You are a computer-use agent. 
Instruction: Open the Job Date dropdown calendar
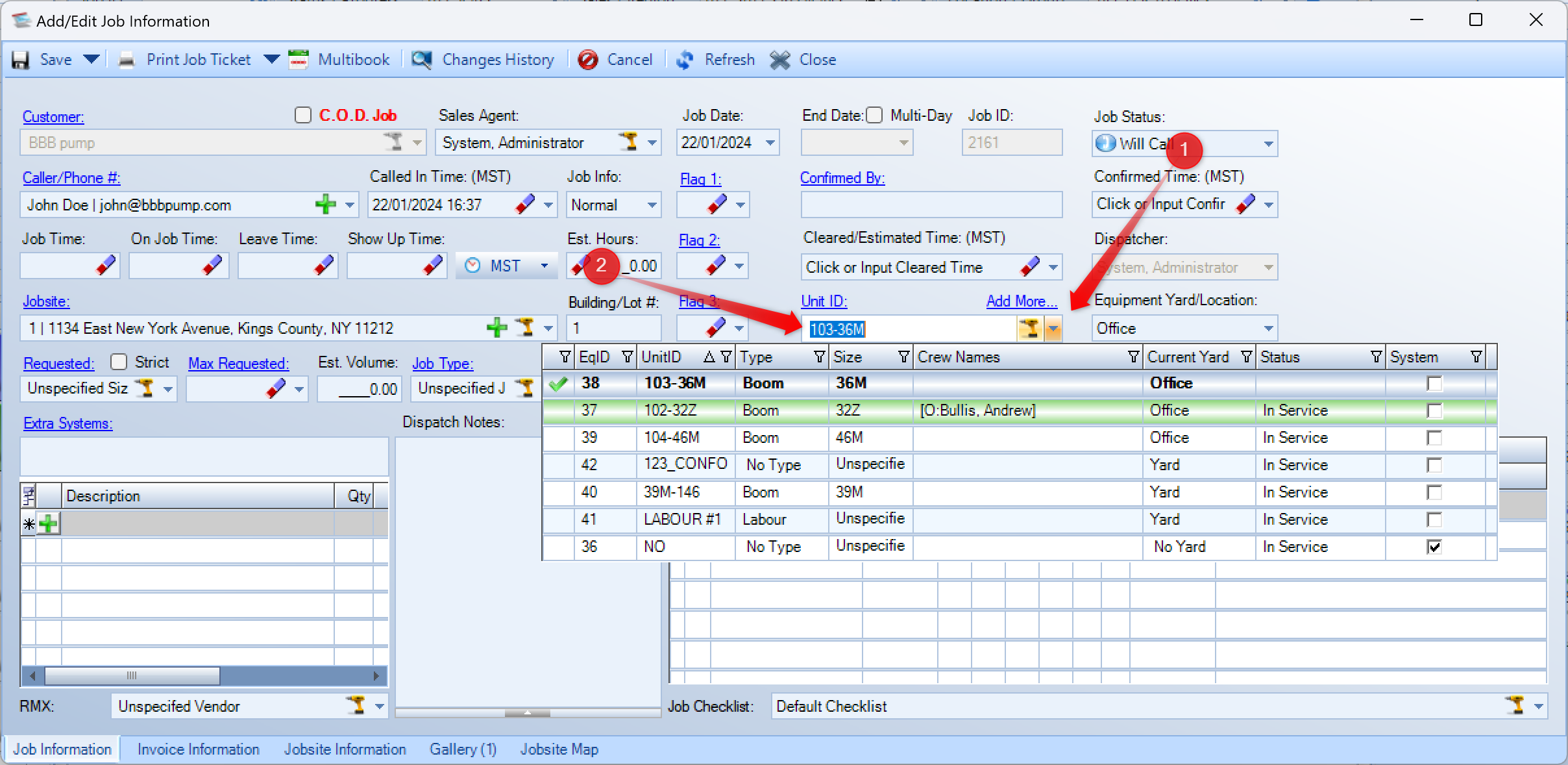(x=770, y=143)
